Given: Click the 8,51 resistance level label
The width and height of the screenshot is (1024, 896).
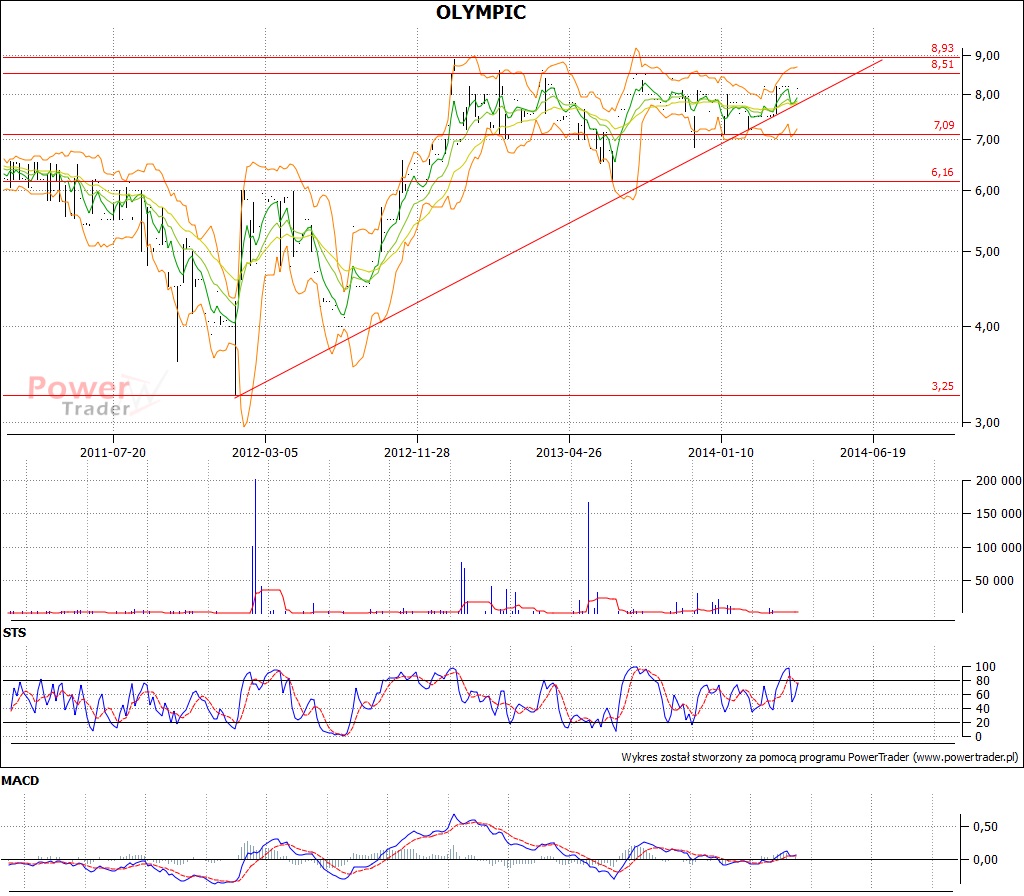Looking at the screenshot, I should (942, 64).
